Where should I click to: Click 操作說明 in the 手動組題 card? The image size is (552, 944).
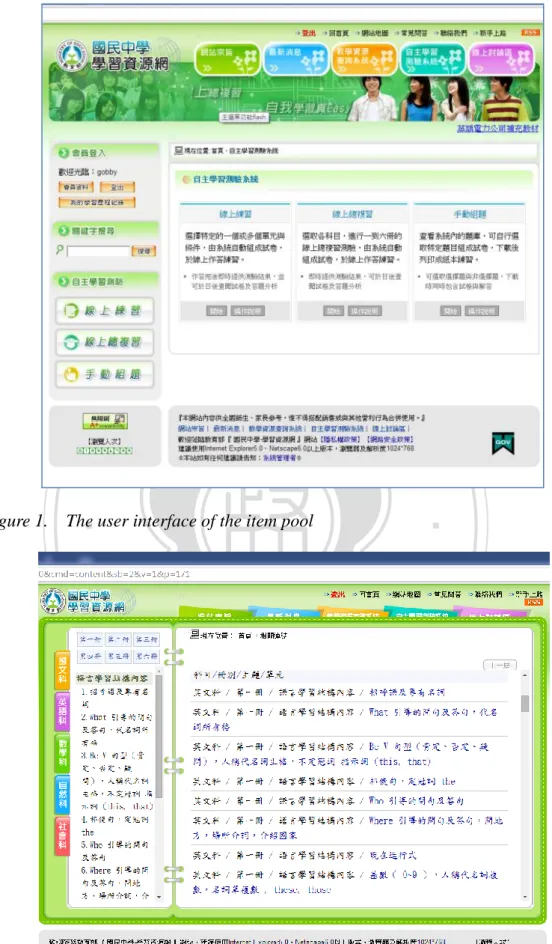pos(482,311)
